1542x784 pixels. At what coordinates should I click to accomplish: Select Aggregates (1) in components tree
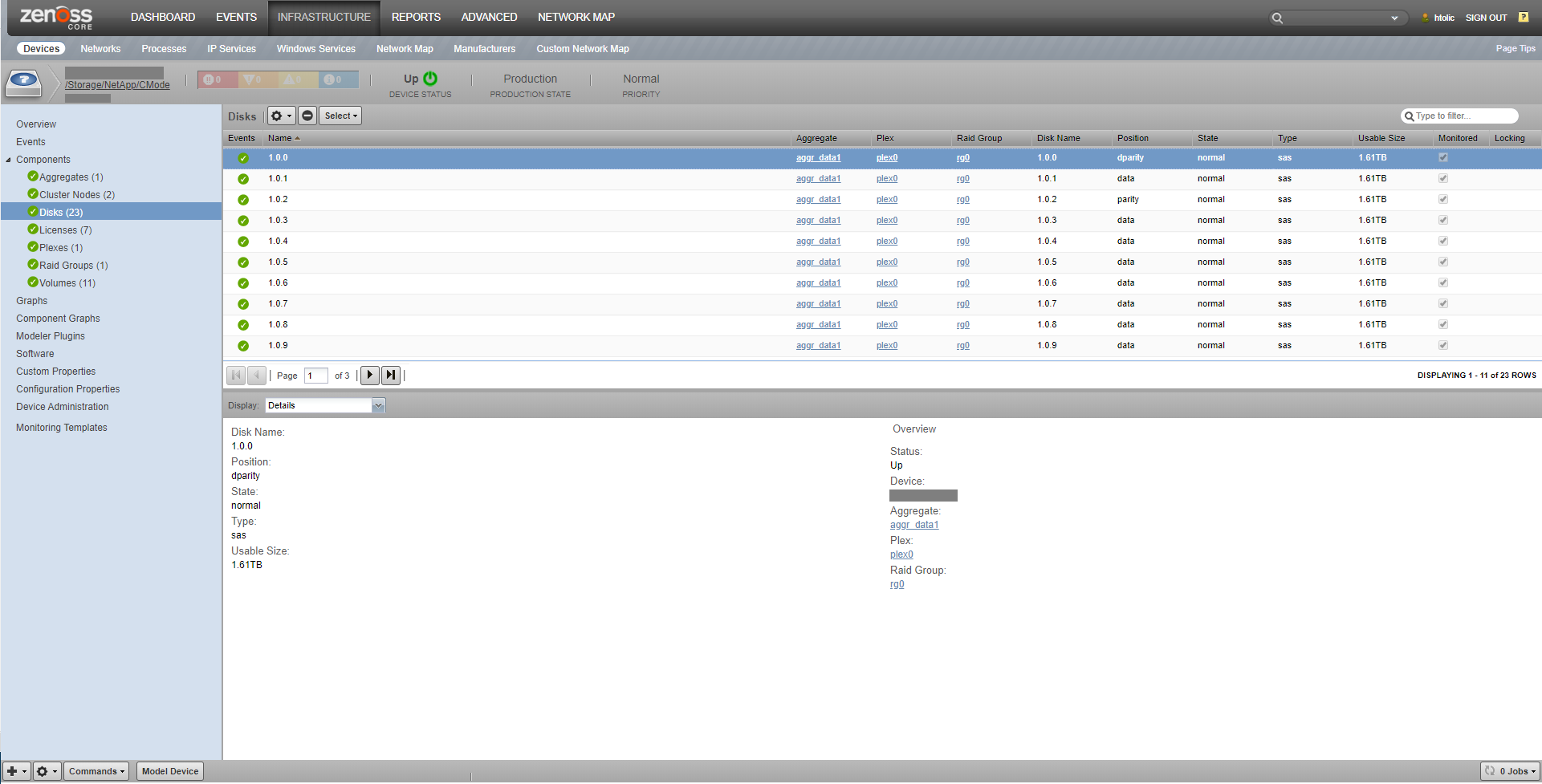coord(71,177)
